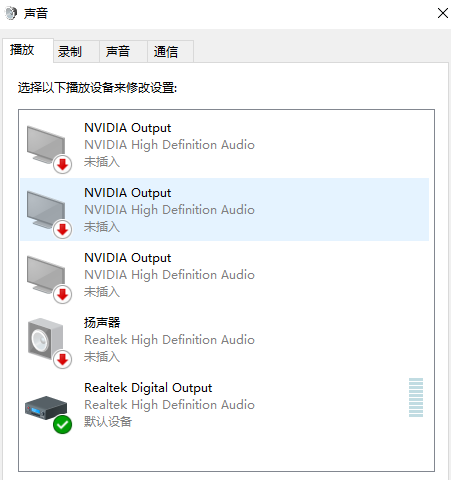
Task: Click the monitor icon of the bottom NVIDIA Output
Action: click(46, 274)
